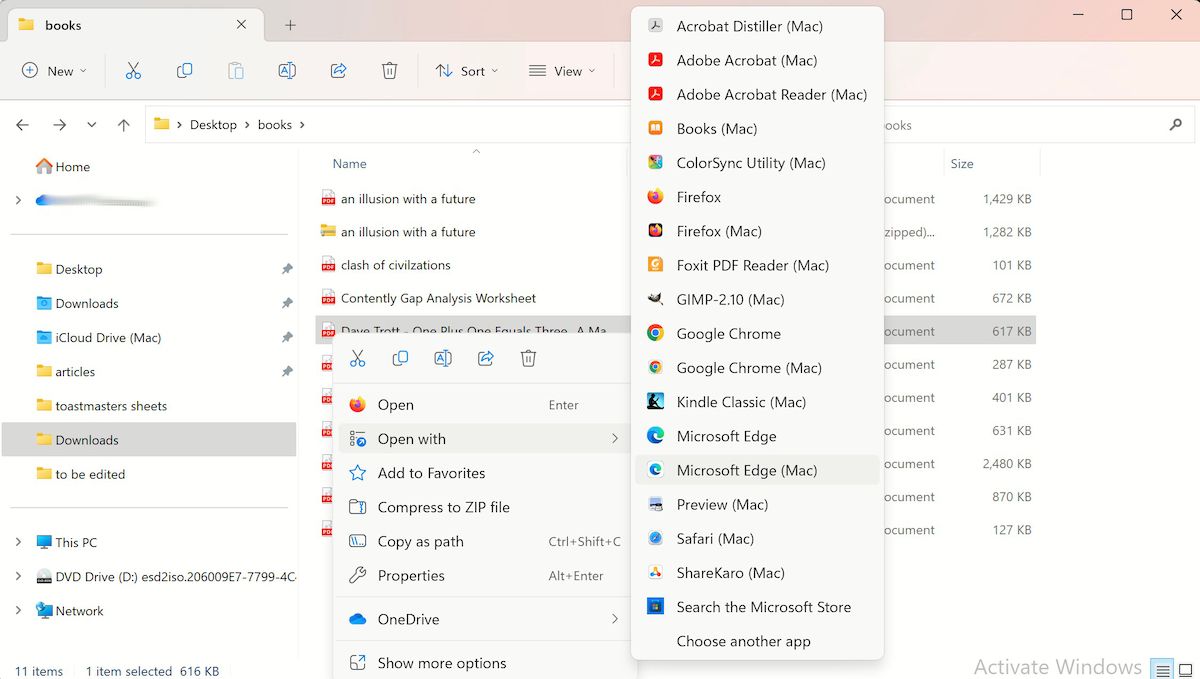This screenshot has width=1200, height=679.
Task: Cut the file using the toolbar Cut icon
Action: pyautogui.click(x=133, y=71)
